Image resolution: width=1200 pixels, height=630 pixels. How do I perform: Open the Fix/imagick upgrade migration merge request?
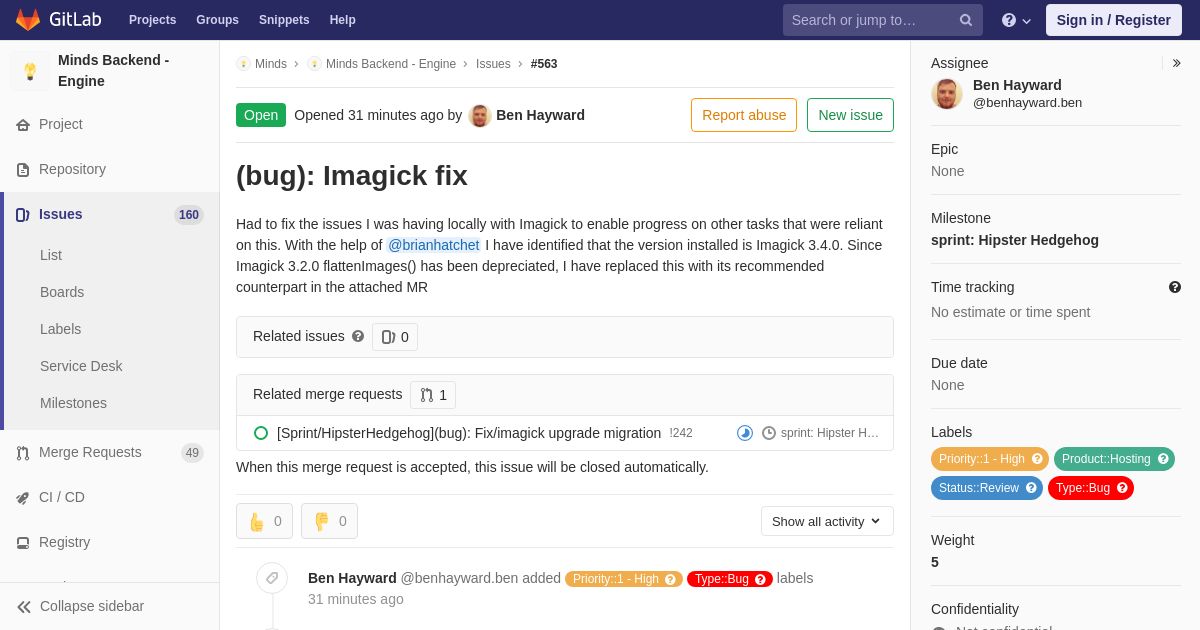point(469,433)
